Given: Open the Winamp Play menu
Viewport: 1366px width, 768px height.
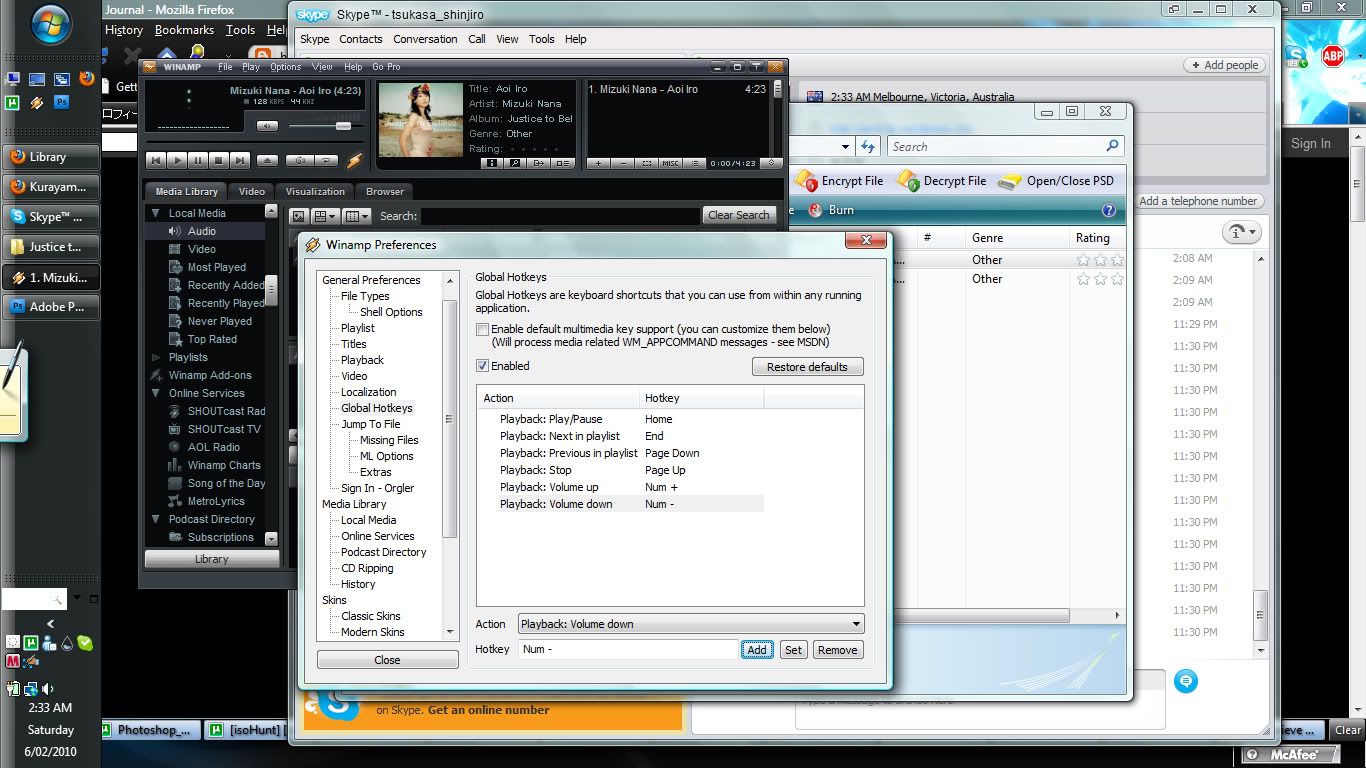Looking at the screenshot, I should (x=251, y=67).
